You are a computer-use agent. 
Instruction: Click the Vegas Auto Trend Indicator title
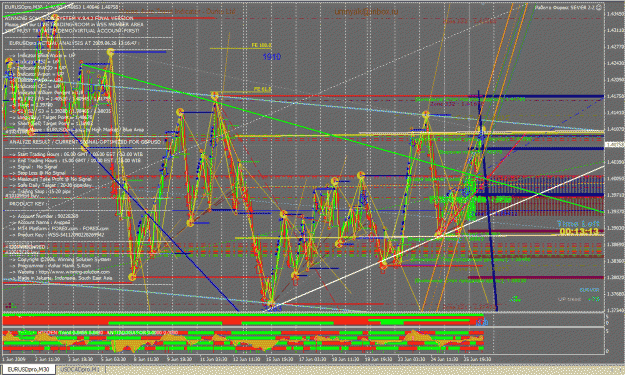pyautogui.click(x=177, y=12)
